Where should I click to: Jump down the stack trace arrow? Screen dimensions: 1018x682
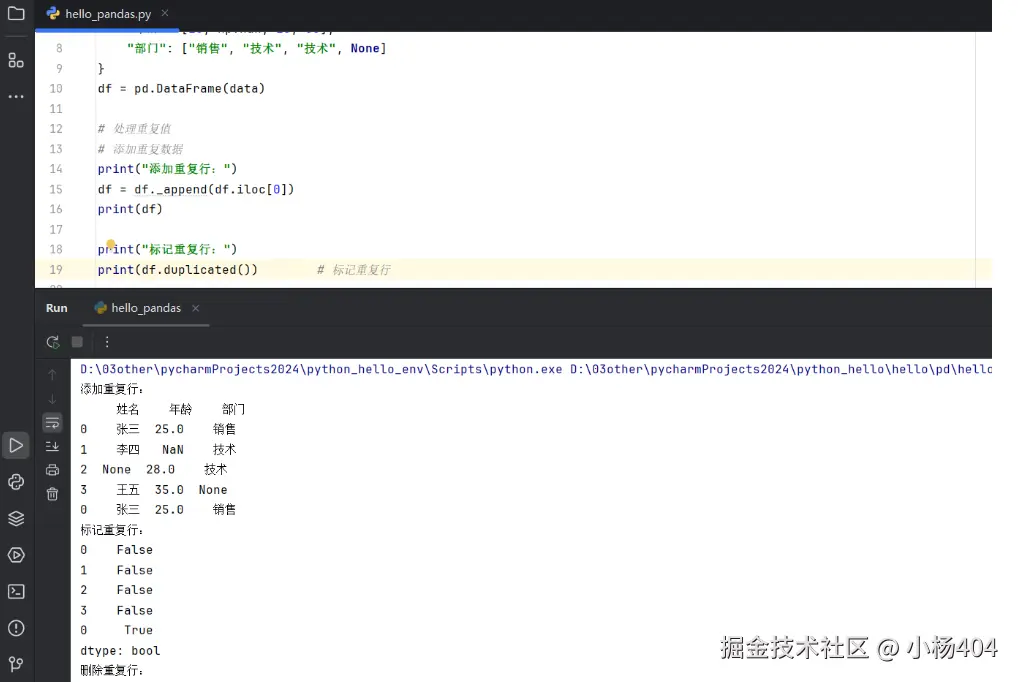(x=53, y=399)
